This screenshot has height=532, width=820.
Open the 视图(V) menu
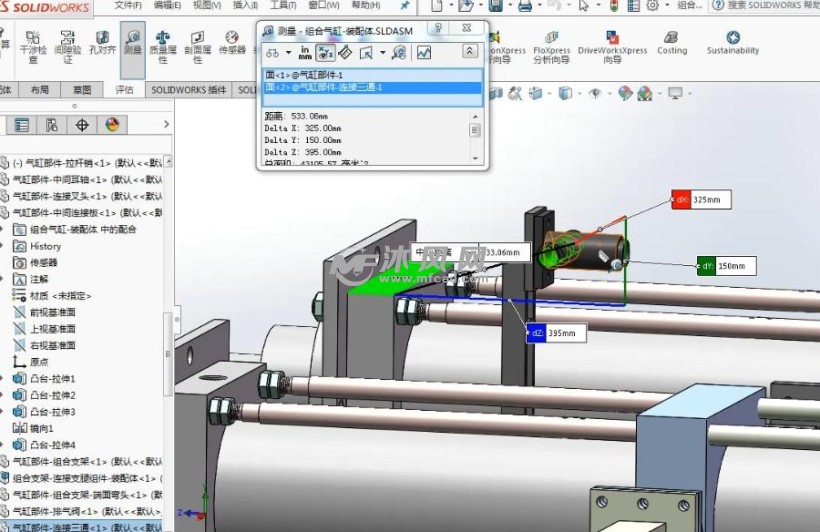(207, 5)
